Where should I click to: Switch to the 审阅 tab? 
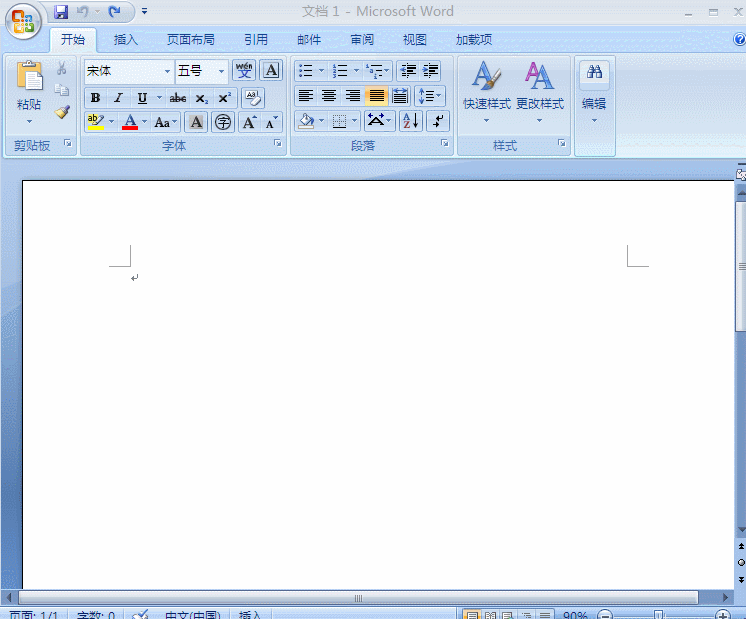click(x=362, y=40)
